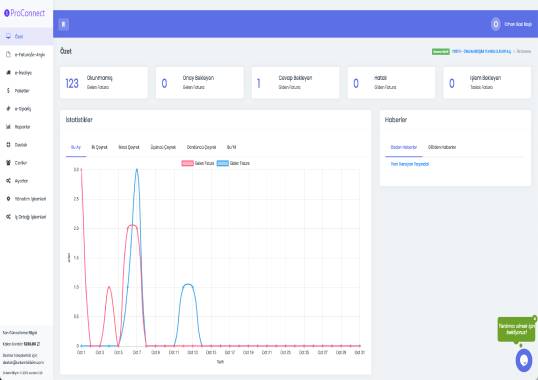Viewport: 538px width, 380px height.
Task: Click the bold balance amount in sidebar footer
Action: pos(32,344)
